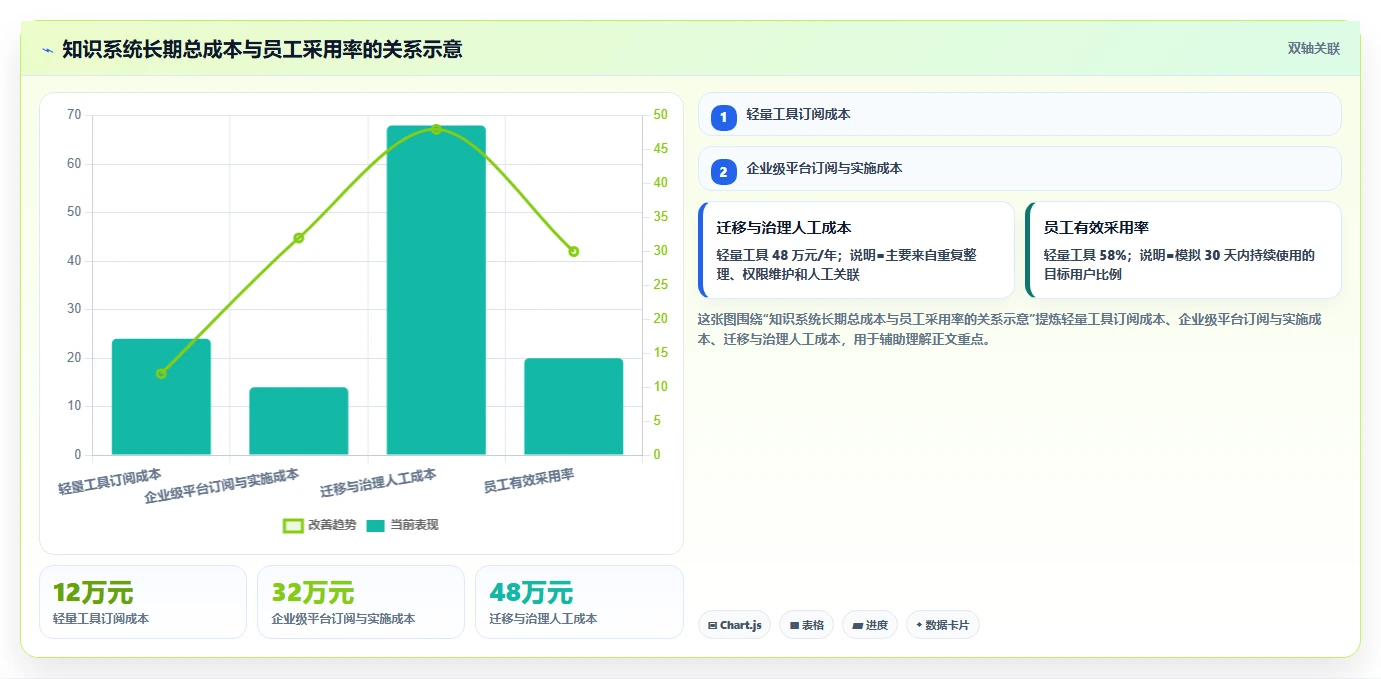Click the 员工有效采用率 bar in chart

(x=573, y=406)
